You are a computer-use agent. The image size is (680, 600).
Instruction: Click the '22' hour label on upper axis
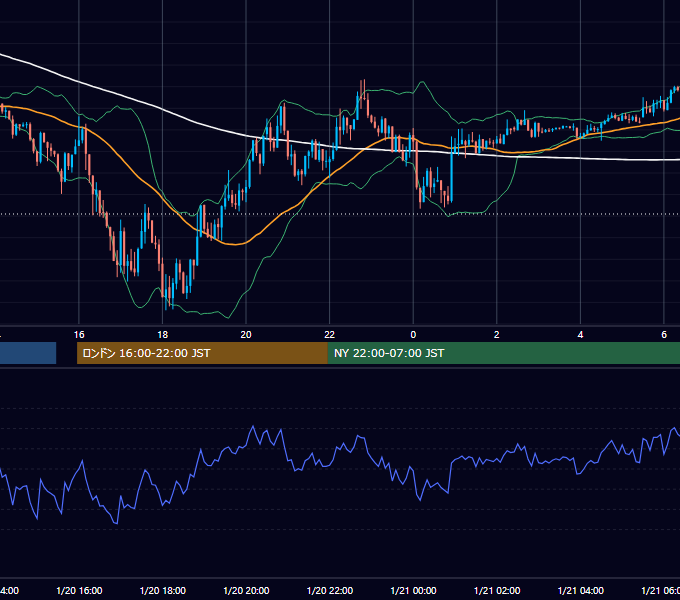point(330,334)
